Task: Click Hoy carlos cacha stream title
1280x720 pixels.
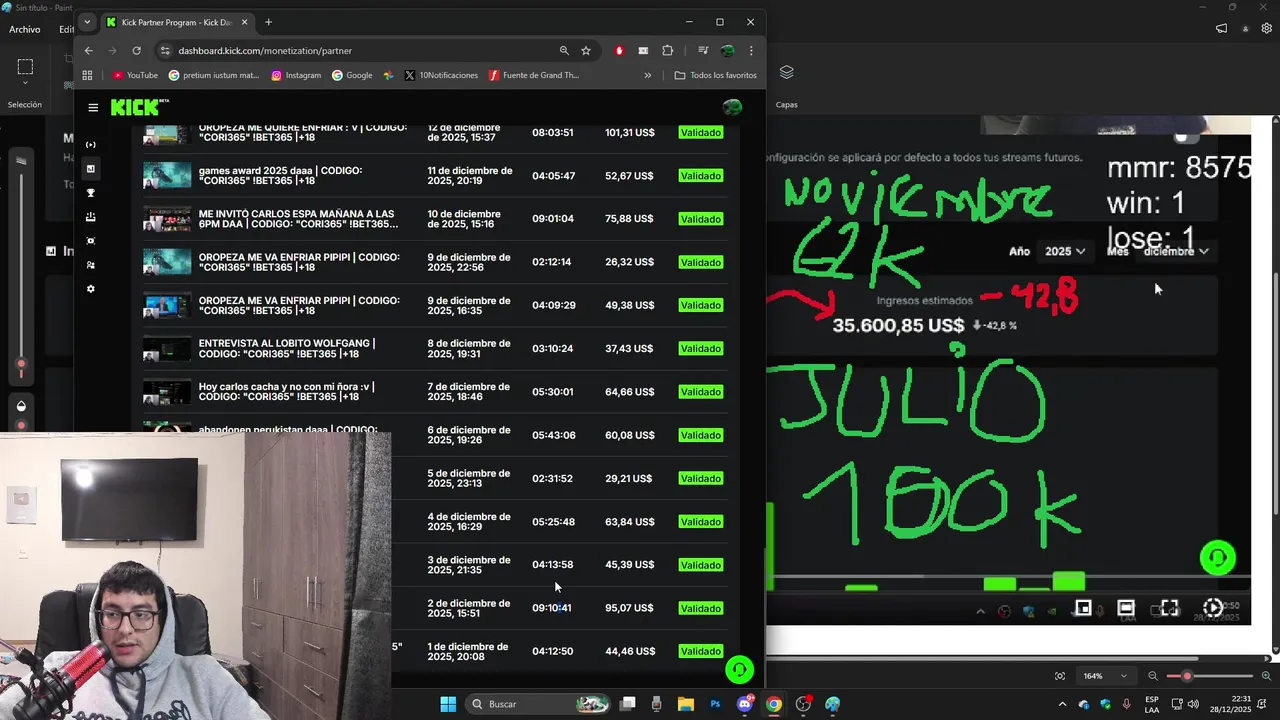Action: (287, 391)
